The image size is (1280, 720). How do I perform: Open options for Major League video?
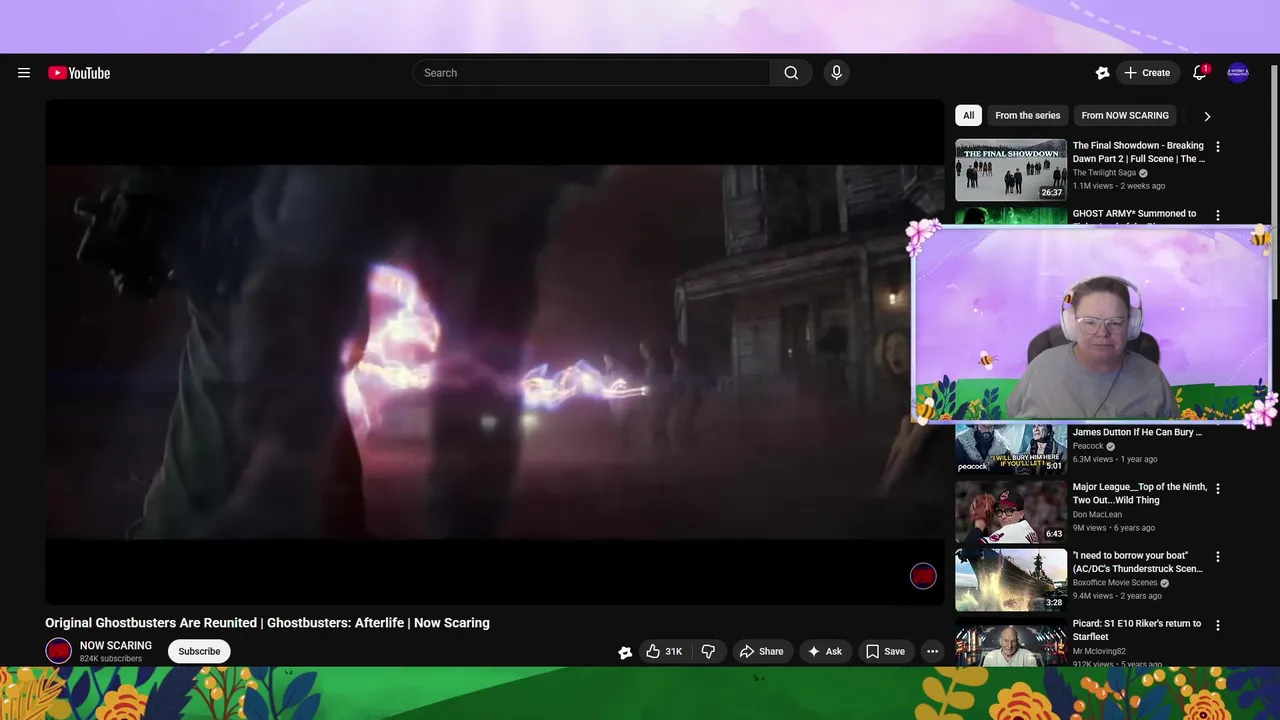pyautogui.click(x=1217, y=488)
